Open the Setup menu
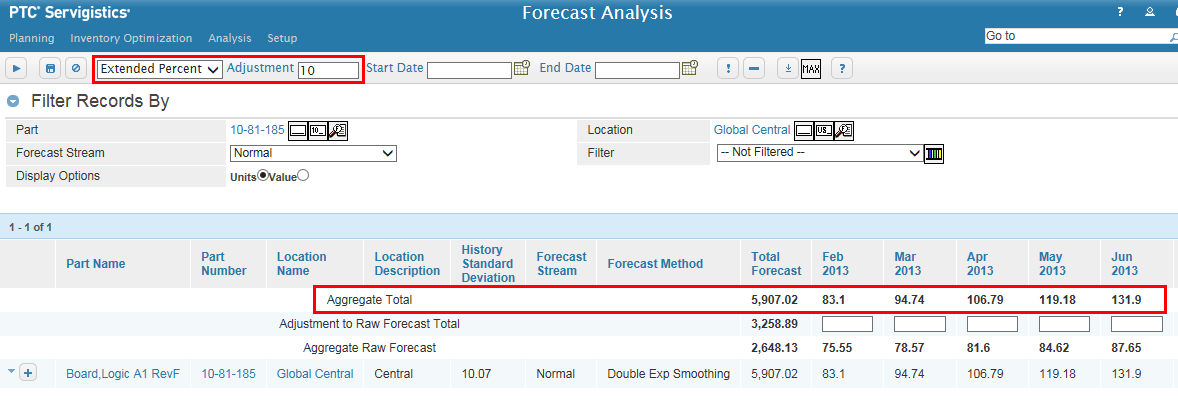 pyautogui.click(x=282, y=38)
